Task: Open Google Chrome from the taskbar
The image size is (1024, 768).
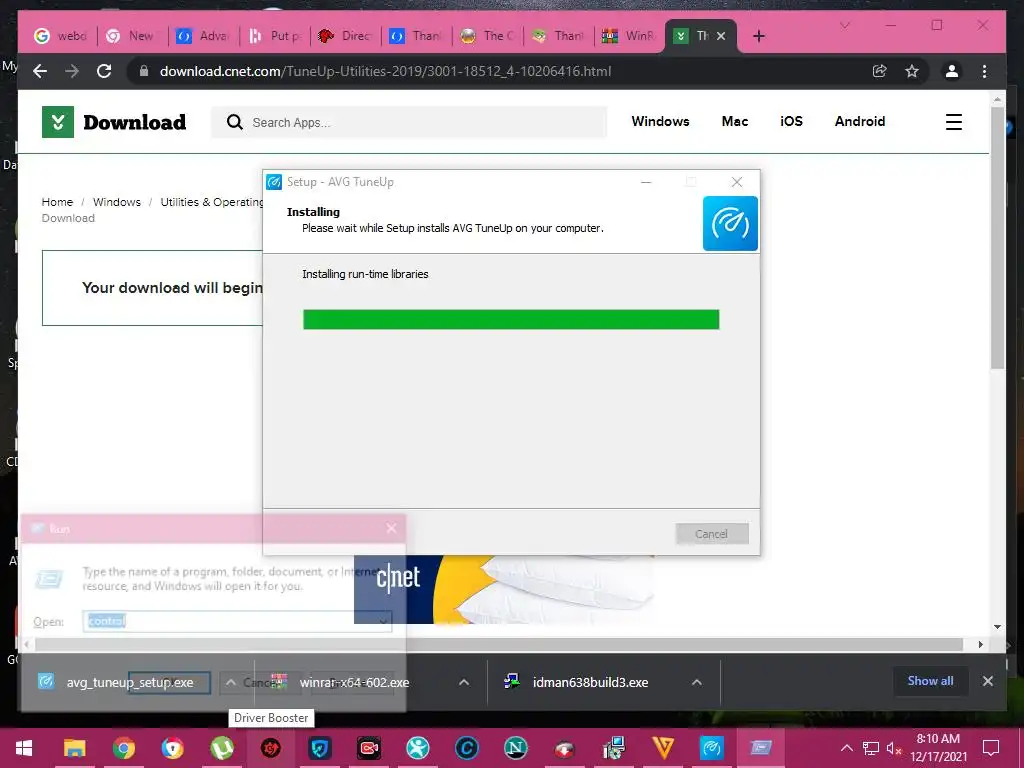Action: [x=123, y=748]
